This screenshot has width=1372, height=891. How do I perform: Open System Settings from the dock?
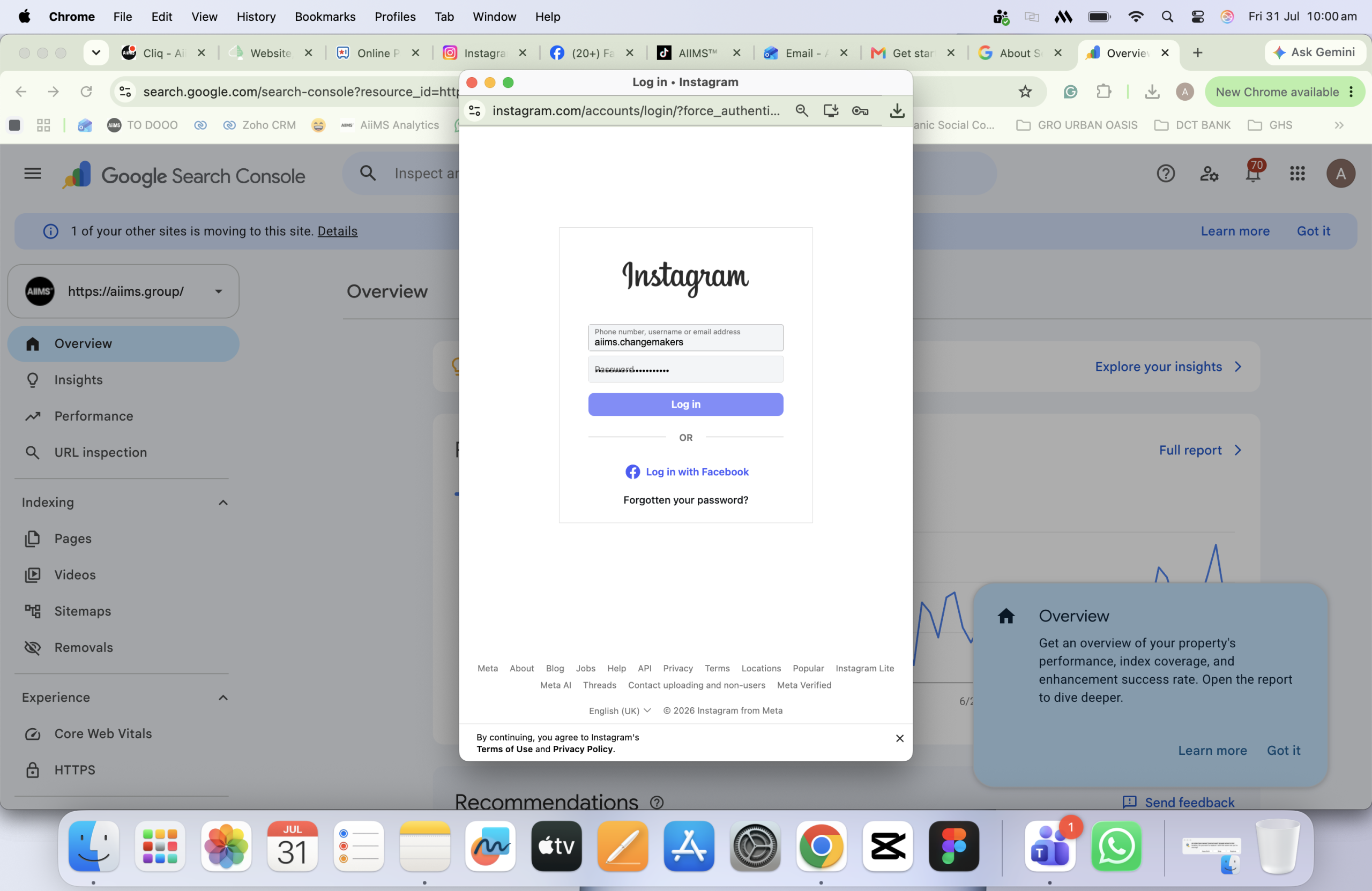click(755, 846)
